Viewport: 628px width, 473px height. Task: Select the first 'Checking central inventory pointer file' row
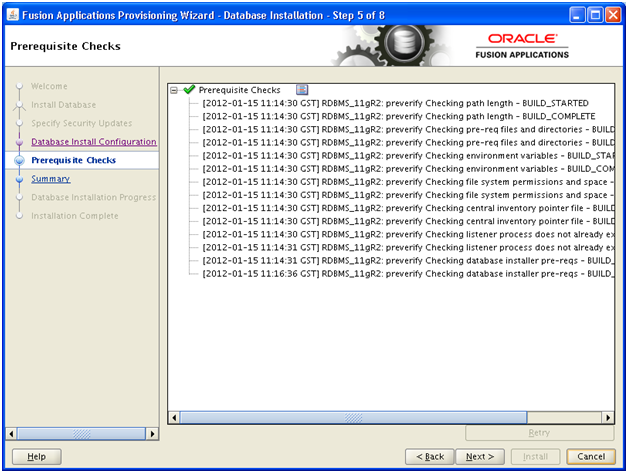point(408,208)
